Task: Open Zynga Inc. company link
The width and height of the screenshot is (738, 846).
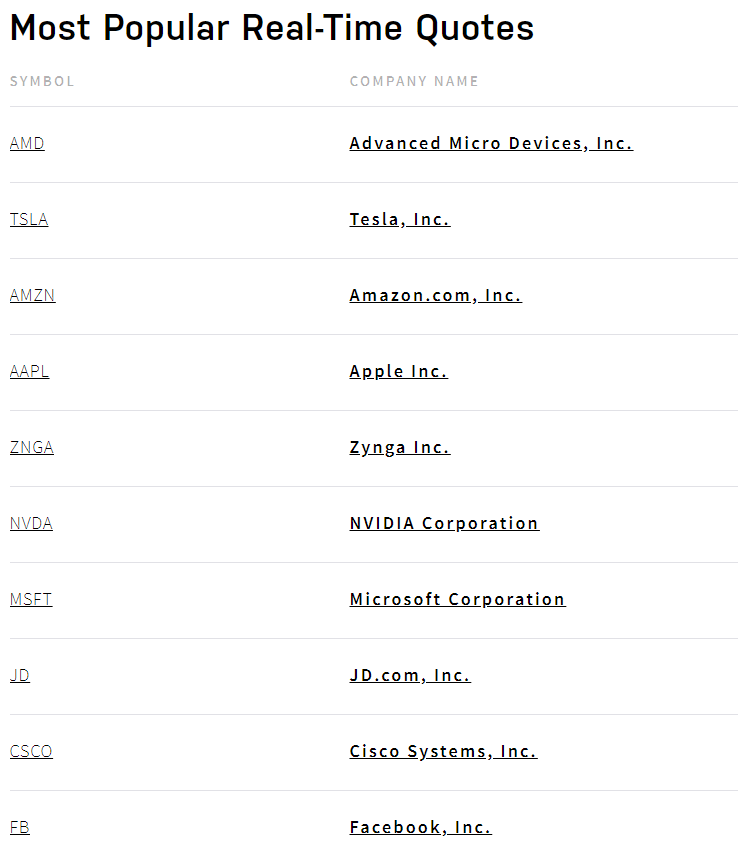Action: click(399, 448)
